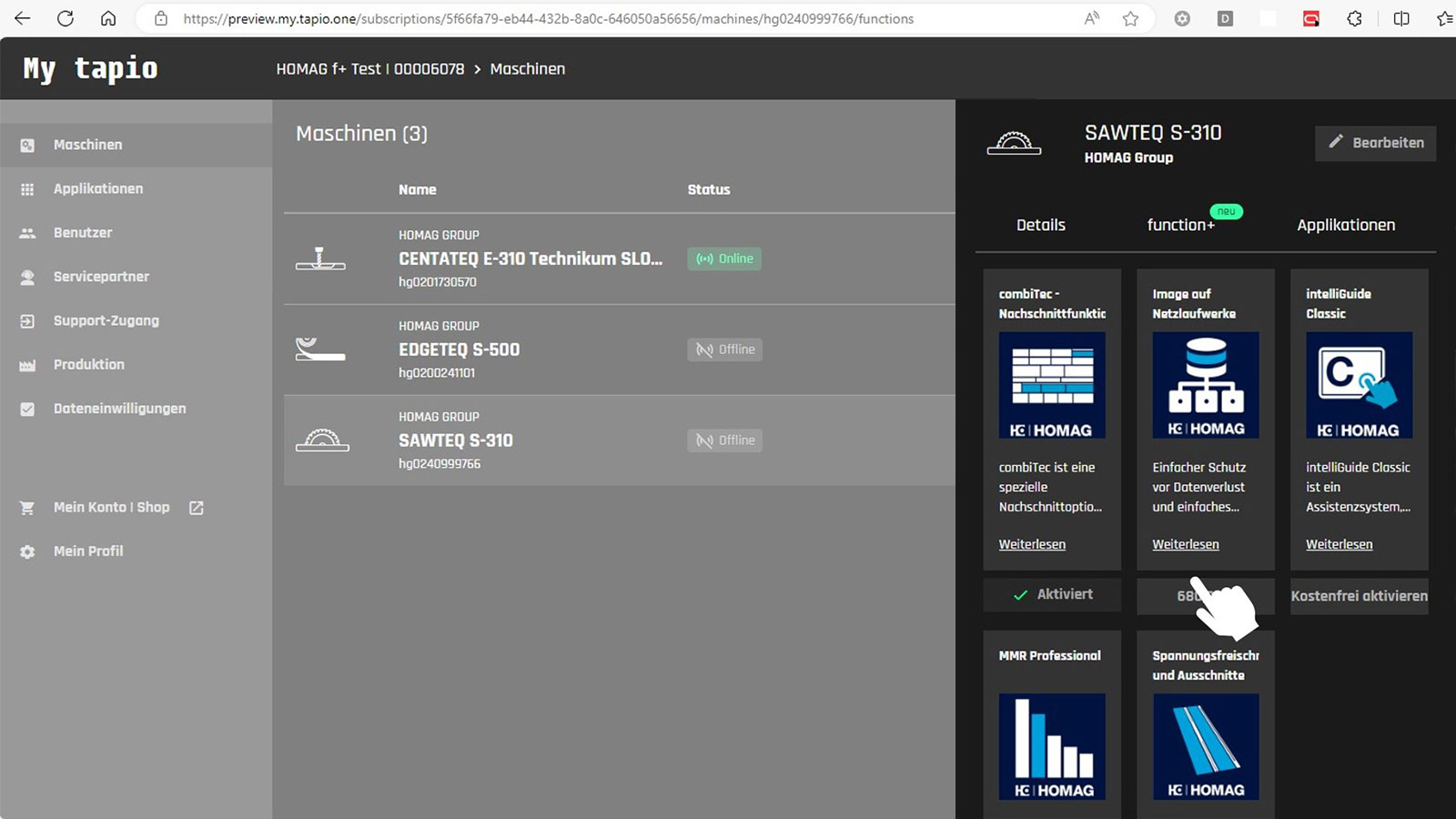This screenshot has width=1456, height=819.
Task: Click the Maschinen sidebar icon
Action: [27, 146]
